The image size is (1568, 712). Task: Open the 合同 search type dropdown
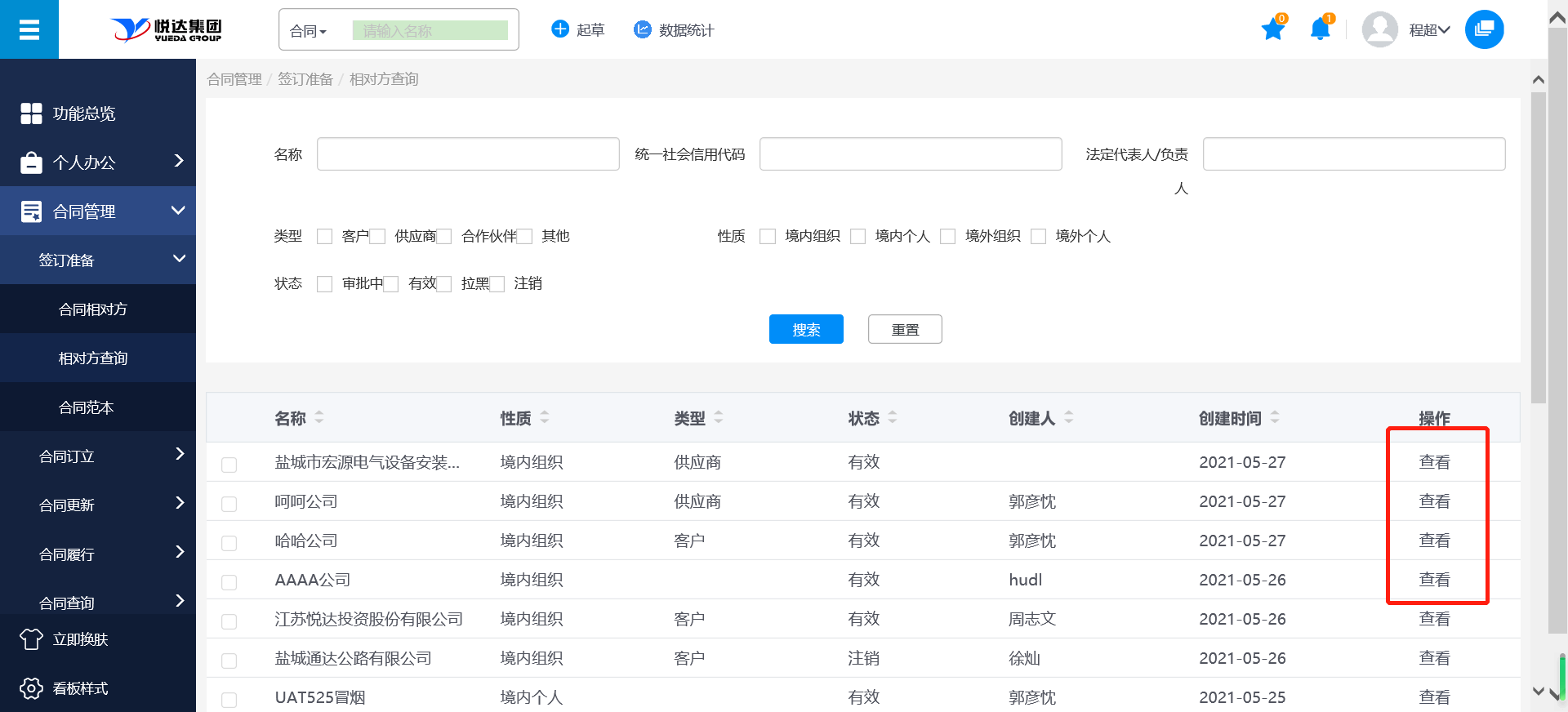pos(309,31)
